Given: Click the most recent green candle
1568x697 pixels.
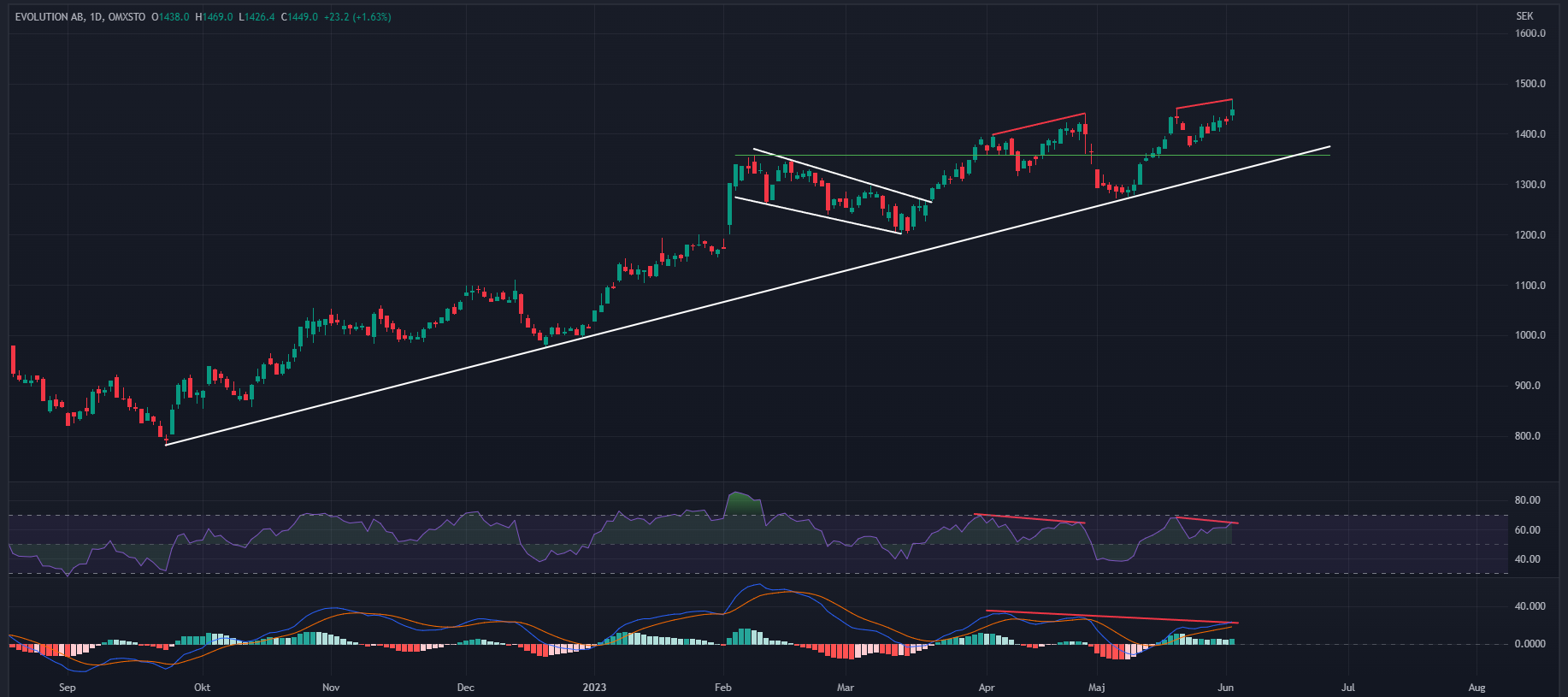Looking at the screenshot, I should [x=1232, y=112].
